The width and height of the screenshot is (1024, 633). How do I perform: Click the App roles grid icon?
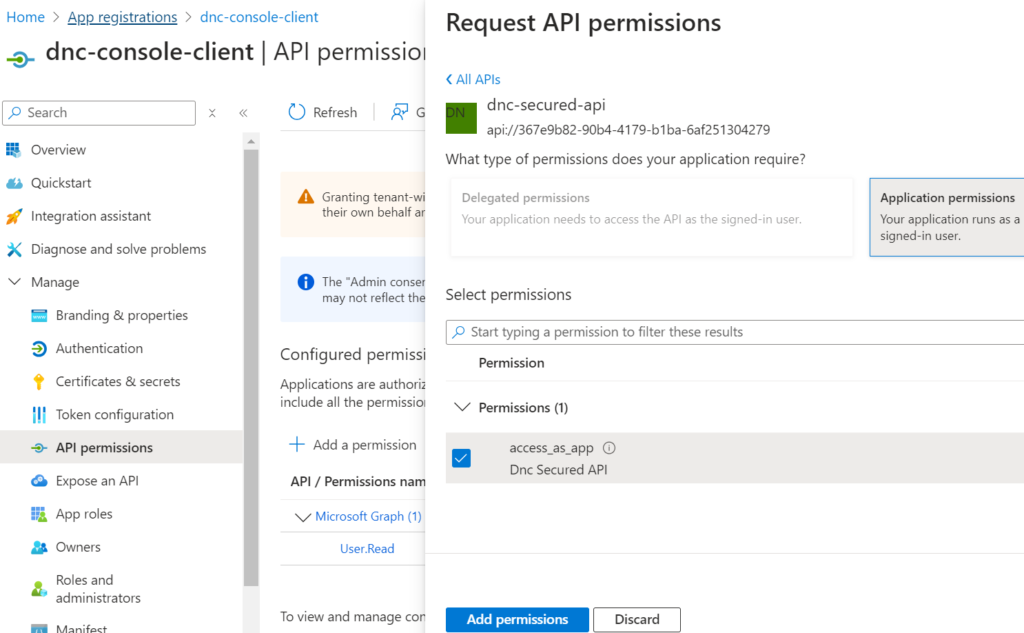[x=39, y=514]
